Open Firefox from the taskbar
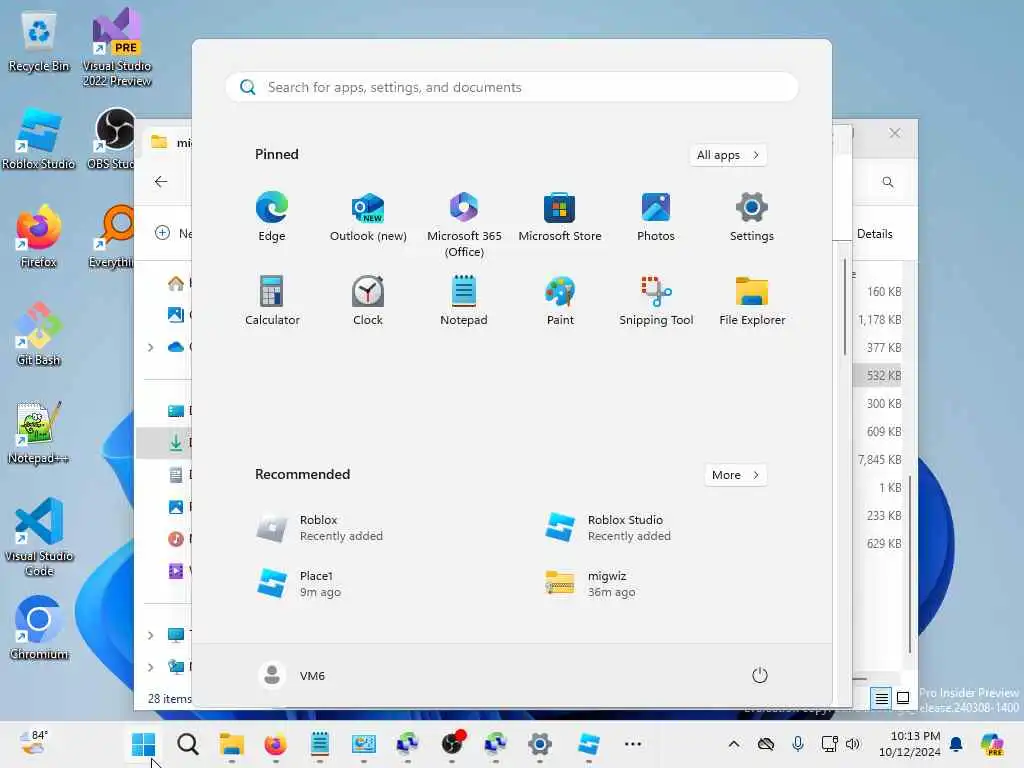This screenshot has height=768, width=1024. 276,744
